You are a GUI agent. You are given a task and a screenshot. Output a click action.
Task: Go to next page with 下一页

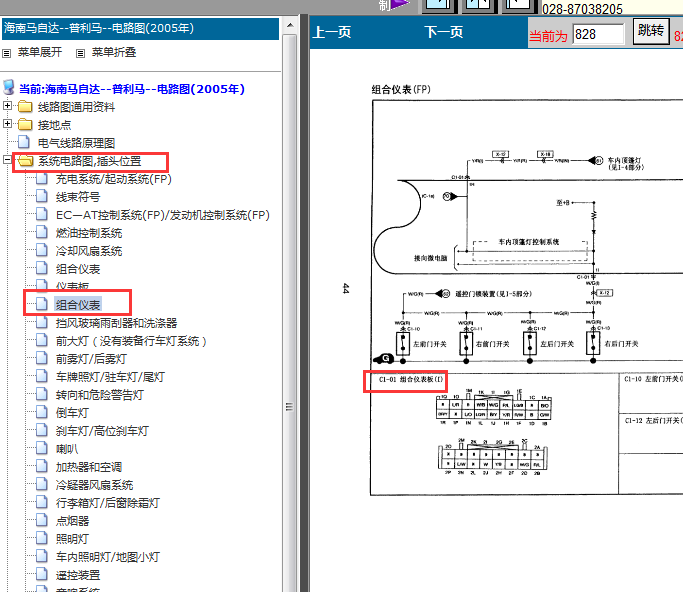443,32
